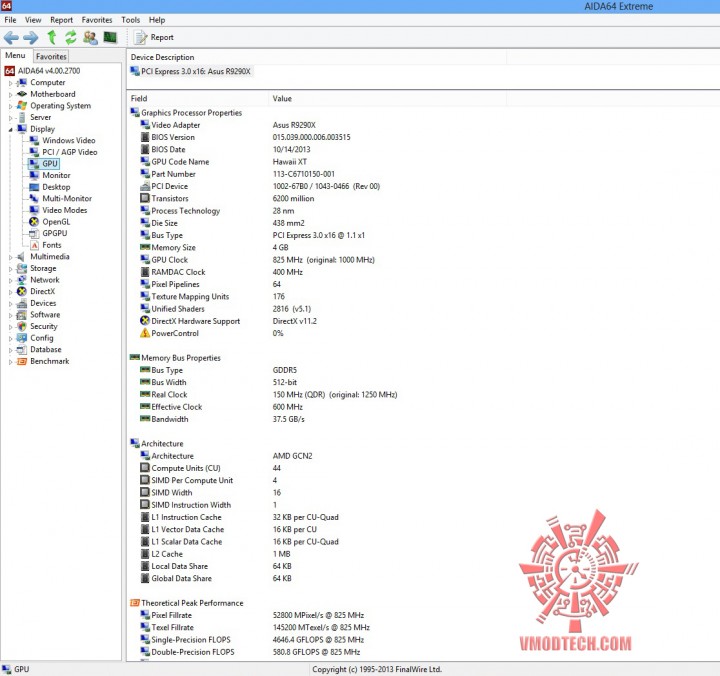Collapse the Display tree node
Screen dimensions: 720x676
pos(10,130)
